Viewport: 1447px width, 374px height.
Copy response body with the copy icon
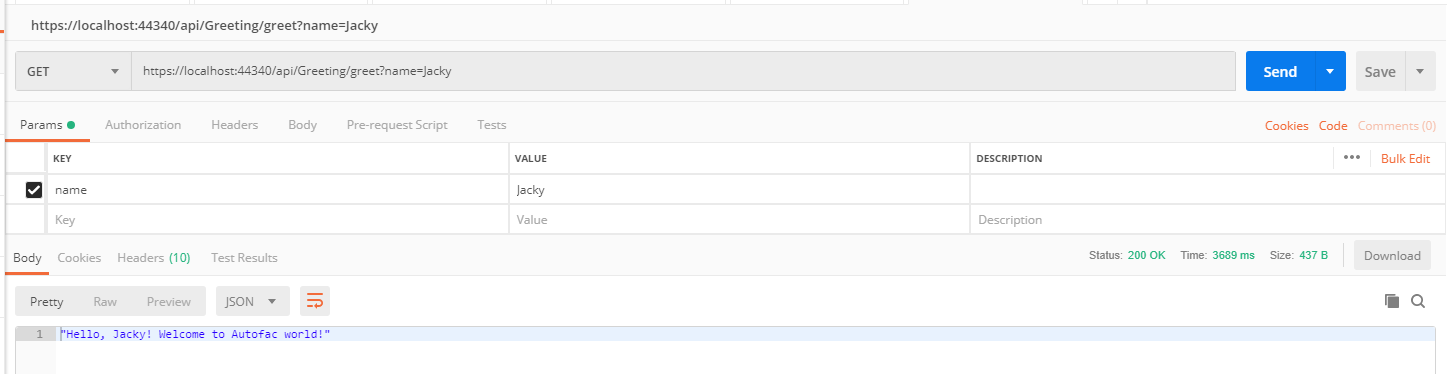pyautogui.click(x=1391, y=301)
